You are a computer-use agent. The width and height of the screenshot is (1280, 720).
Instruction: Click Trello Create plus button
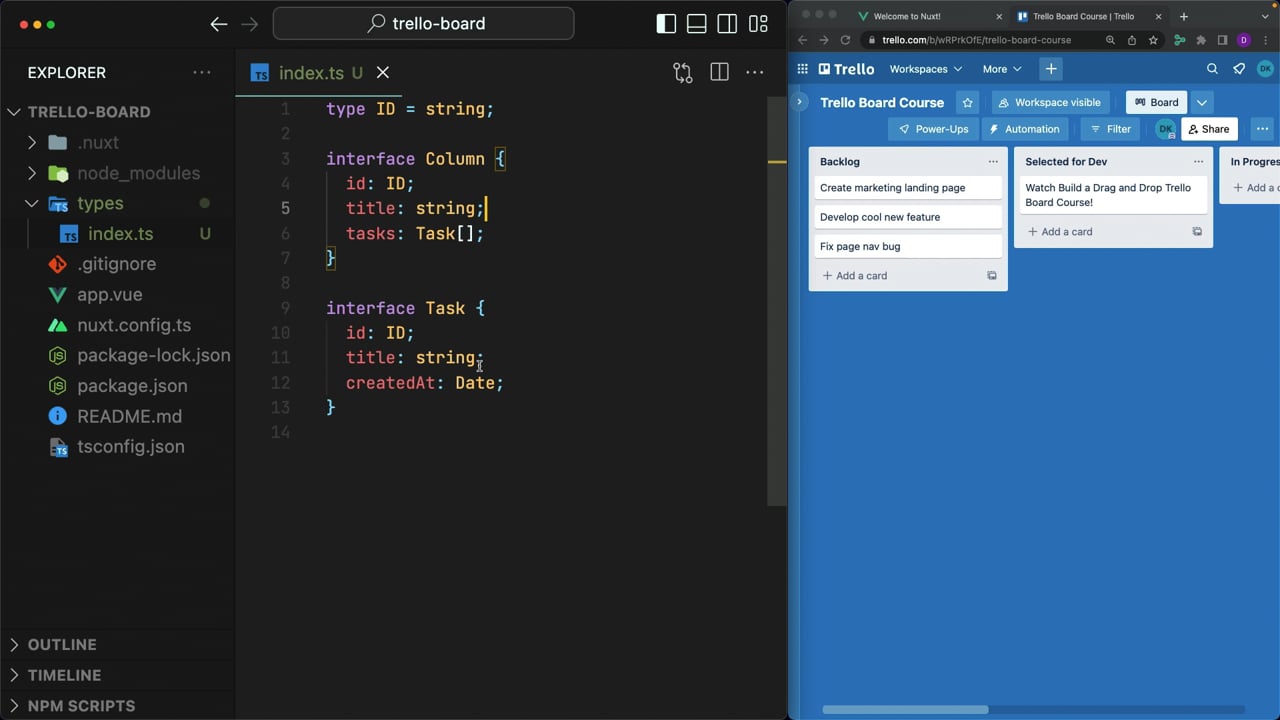pyautogui.click(x=1051, y=69)
